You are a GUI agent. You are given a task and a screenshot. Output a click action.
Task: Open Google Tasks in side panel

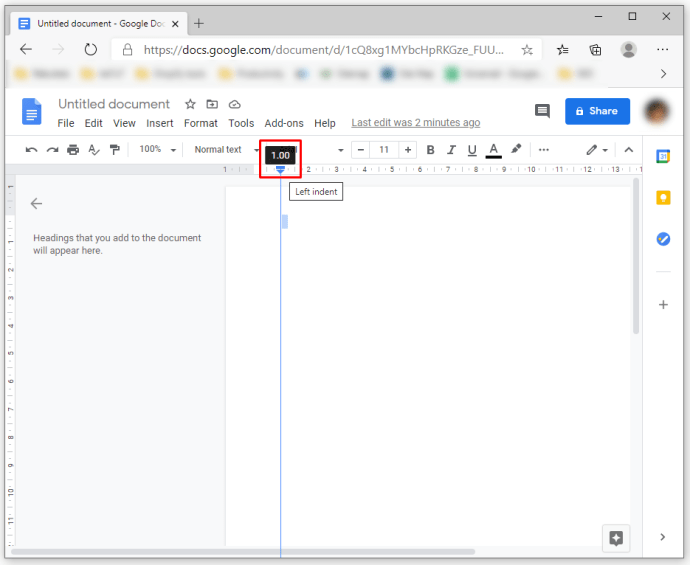pyautogui.click(x=663, y=239)
